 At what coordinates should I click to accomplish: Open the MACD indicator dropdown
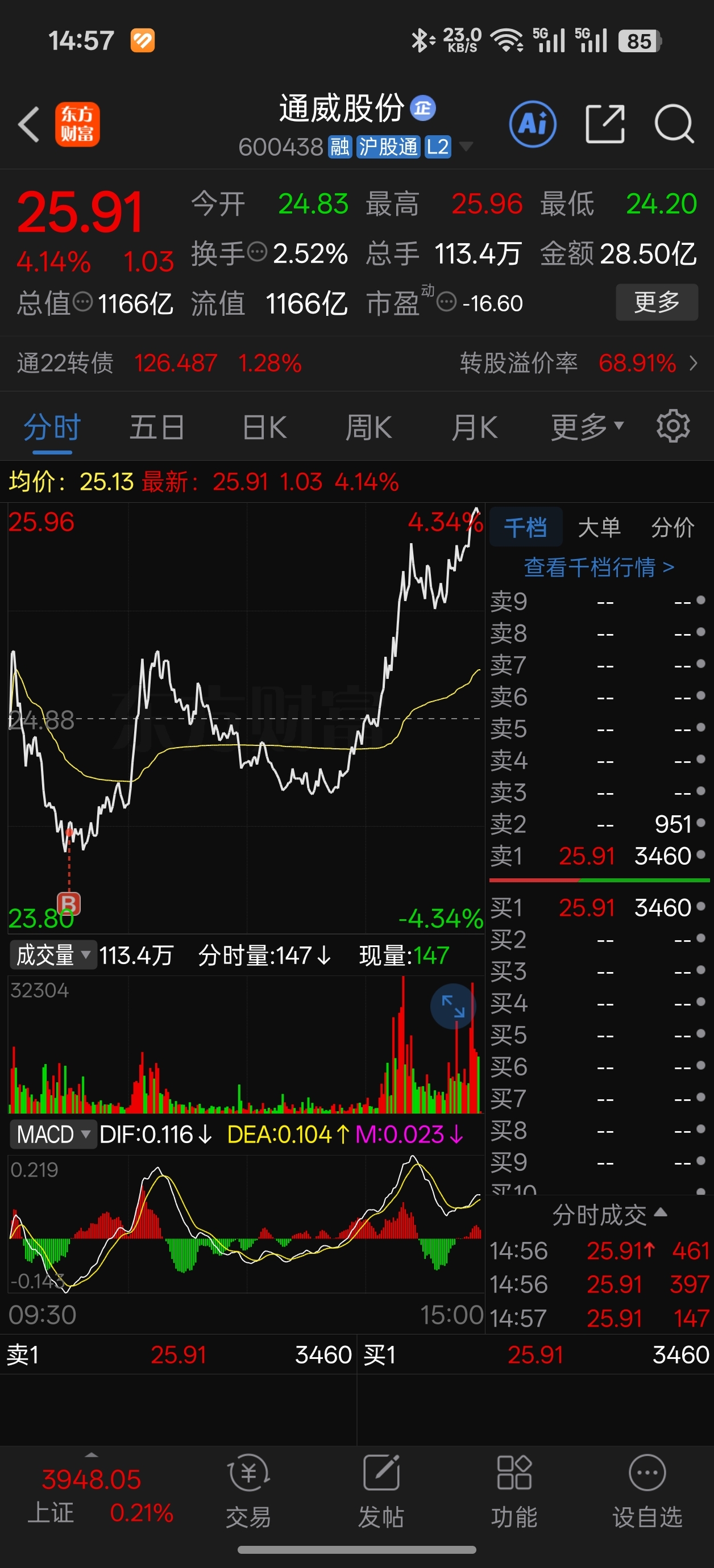[x=53, y=1135]
